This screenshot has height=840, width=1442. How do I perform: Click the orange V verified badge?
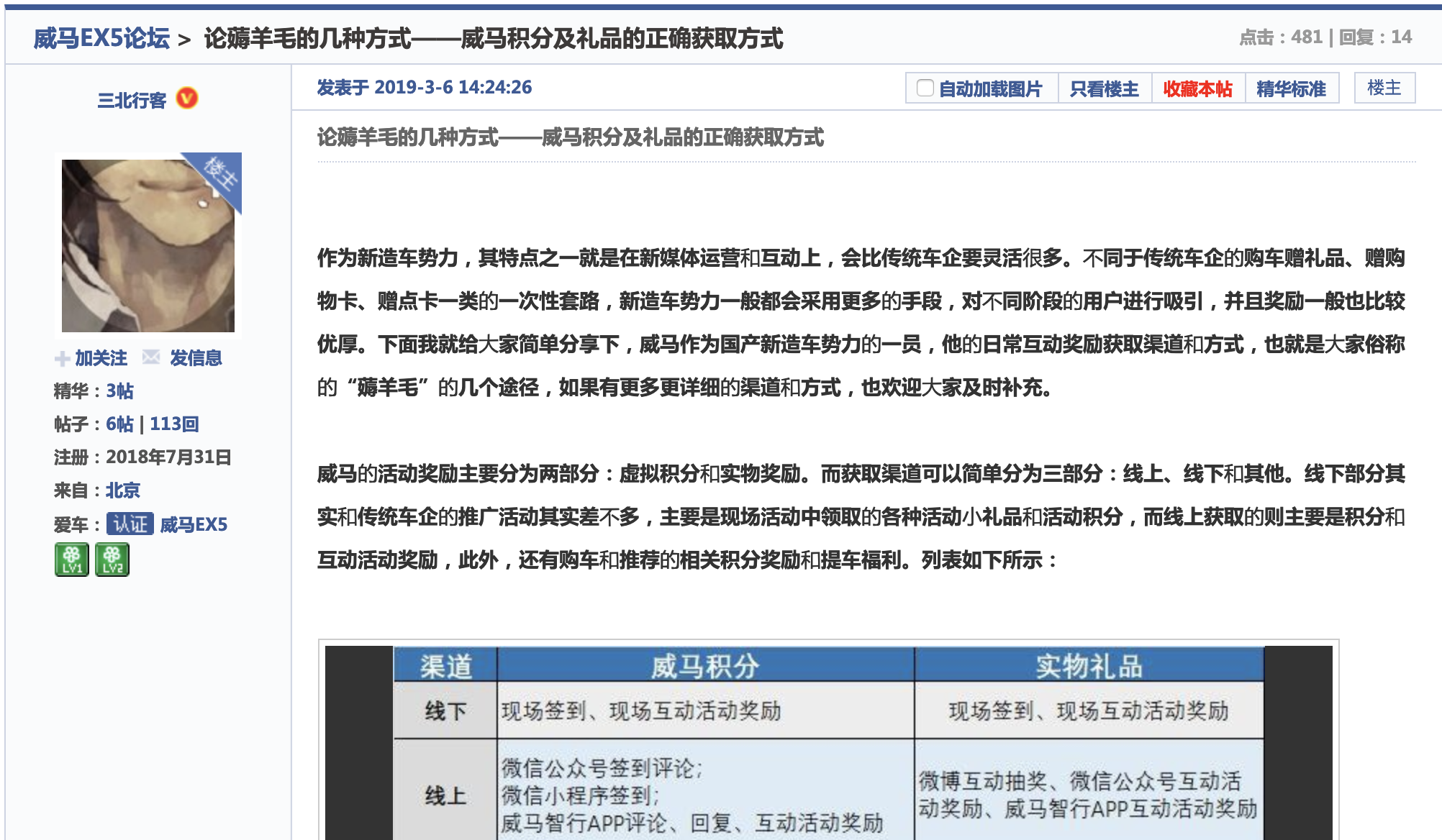coord(187,99)
